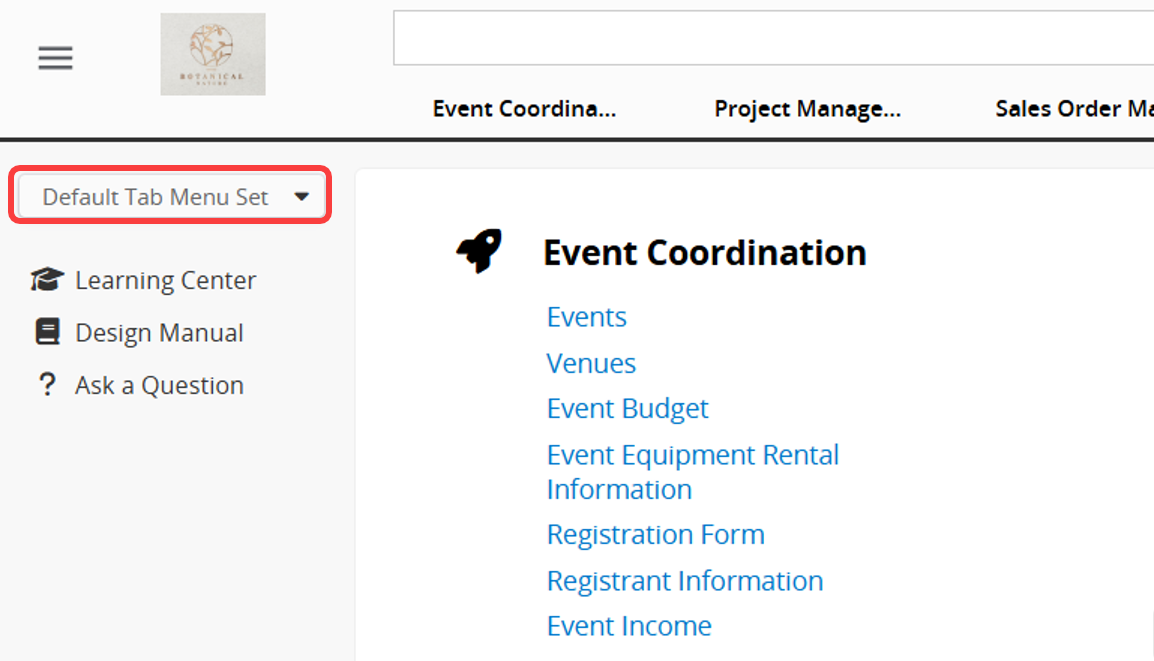
Task: Click the question mark Ask a Question icon
Action: (46, 385)
